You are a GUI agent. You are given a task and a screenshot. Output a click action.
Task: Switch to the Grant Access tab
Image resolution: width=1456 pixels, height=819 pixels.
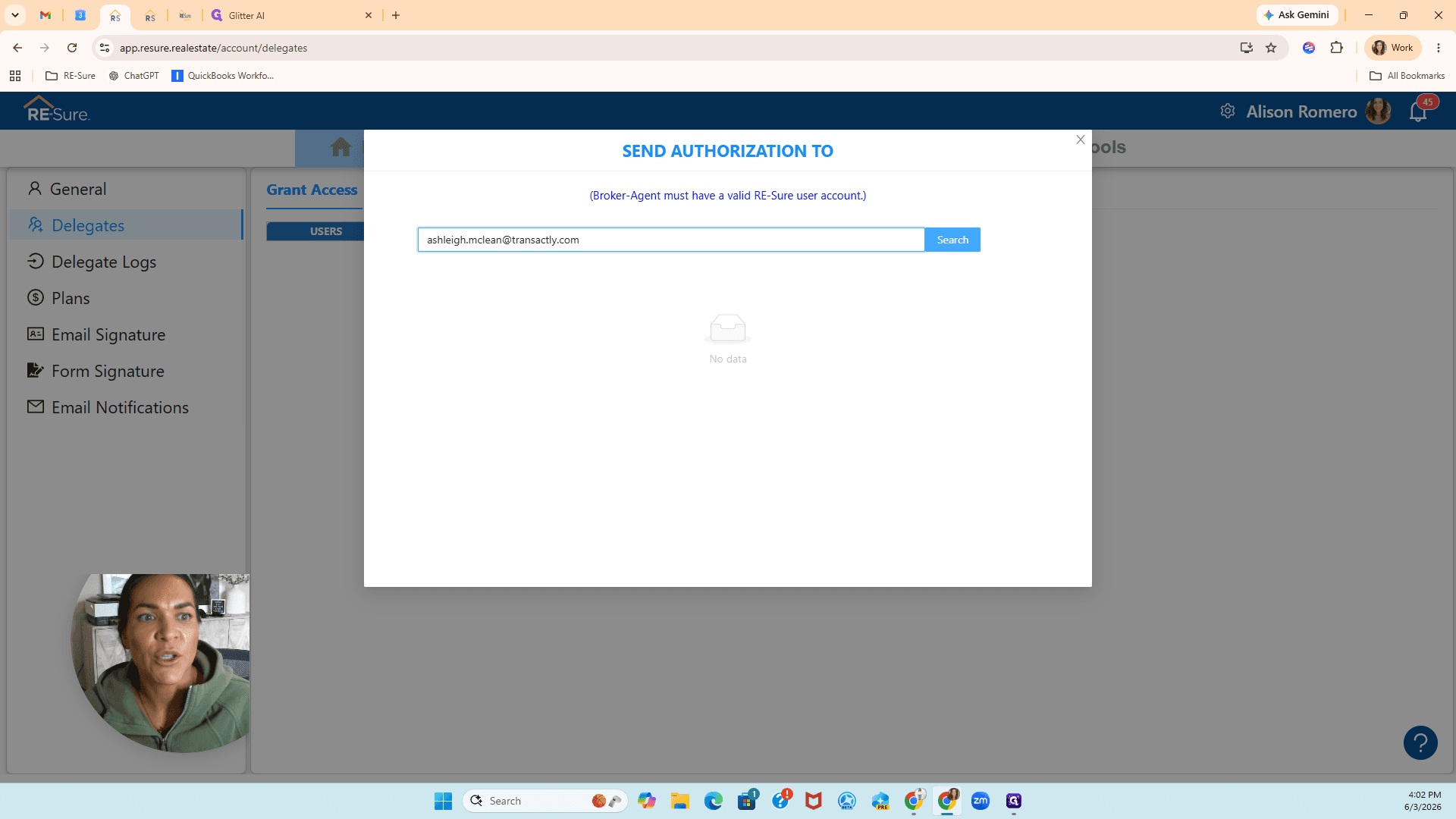click(312, 190)
